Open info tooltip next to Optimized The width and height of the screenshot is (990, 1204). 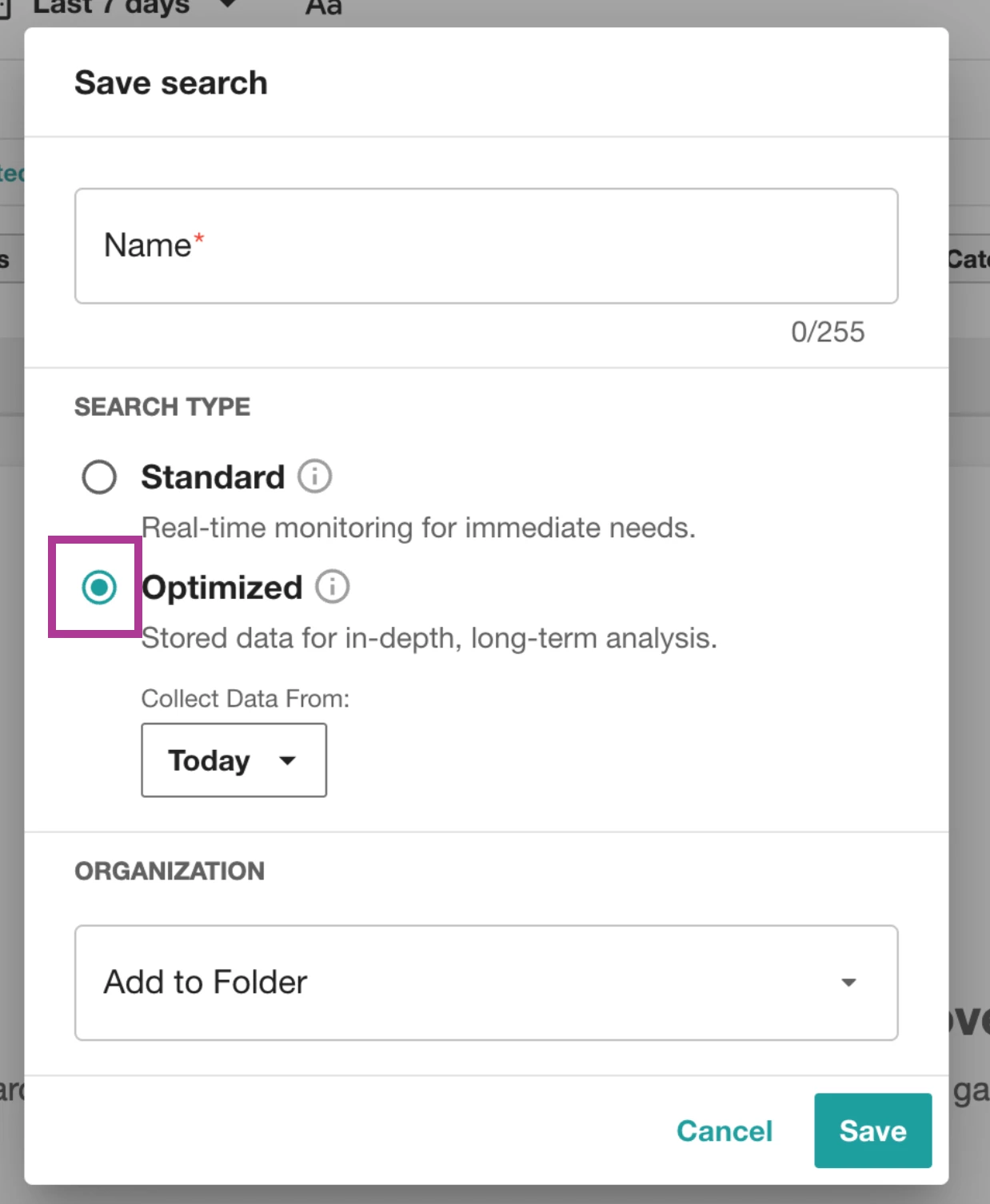point(332,587)
